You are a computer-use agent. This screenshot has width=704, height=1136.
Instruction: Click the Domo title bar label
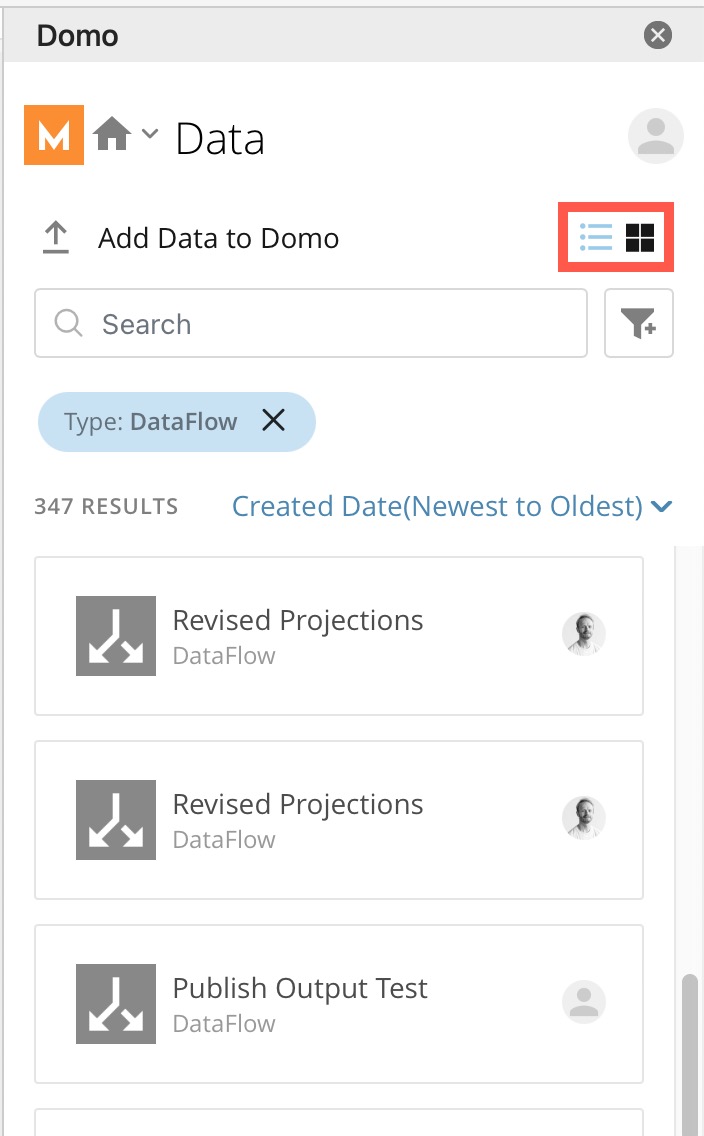(x=77, y=35)
